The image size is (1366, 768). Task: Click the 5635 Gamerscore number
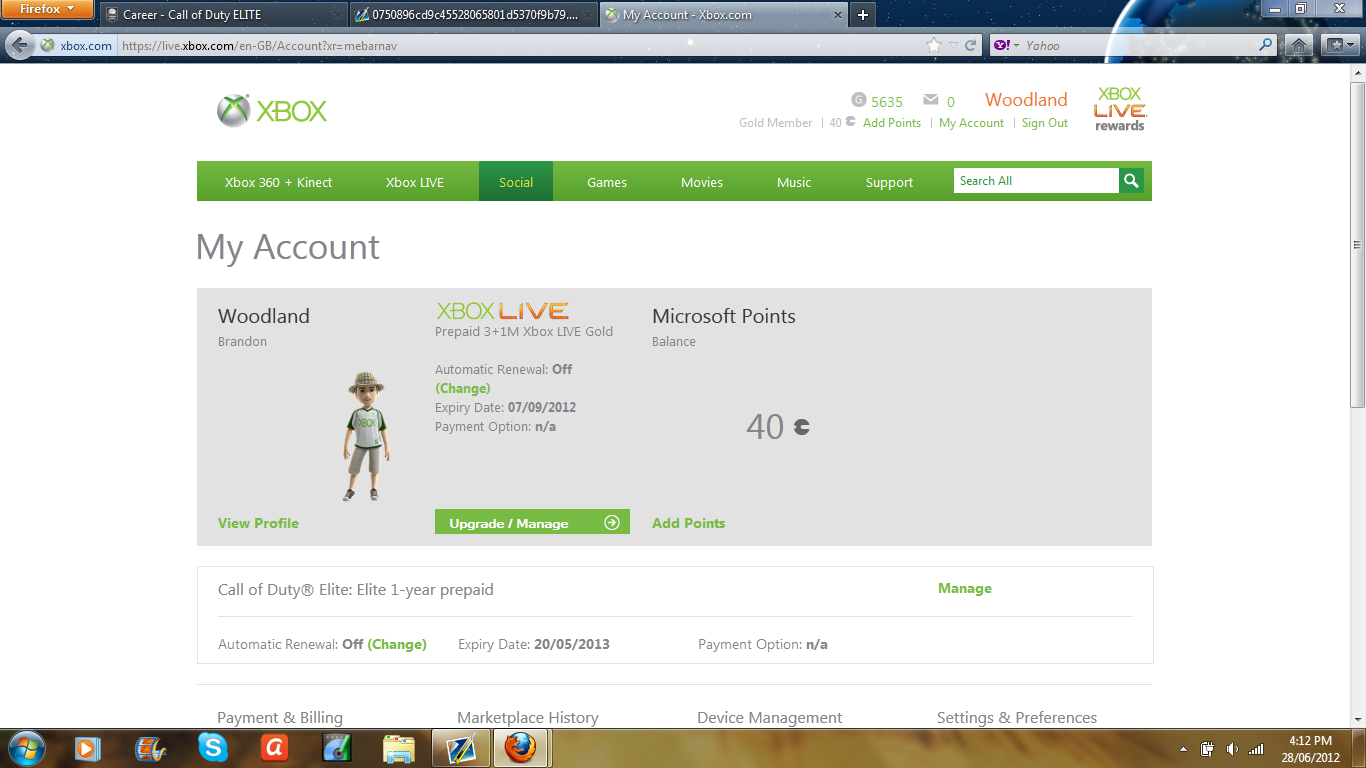point(887,101)
